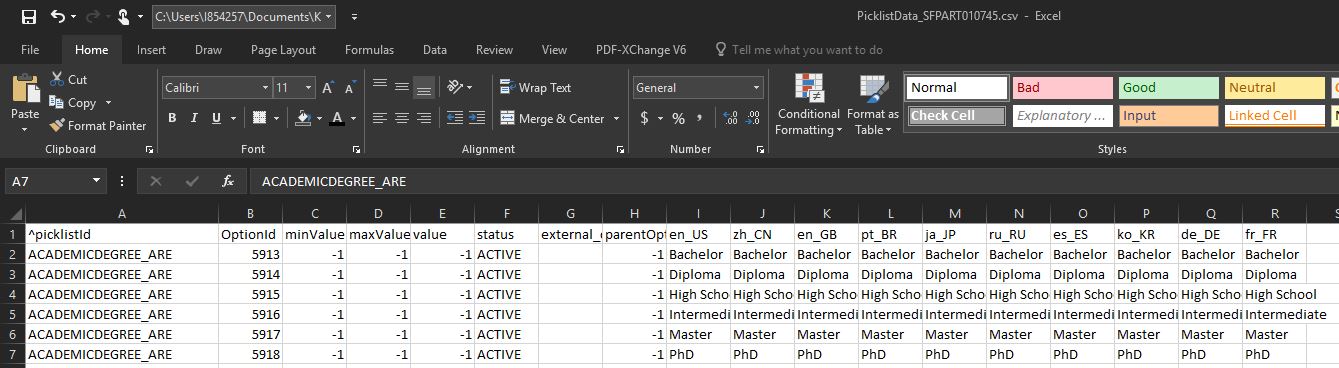
Task: Click the Borders icon
Action: [258, 118]
